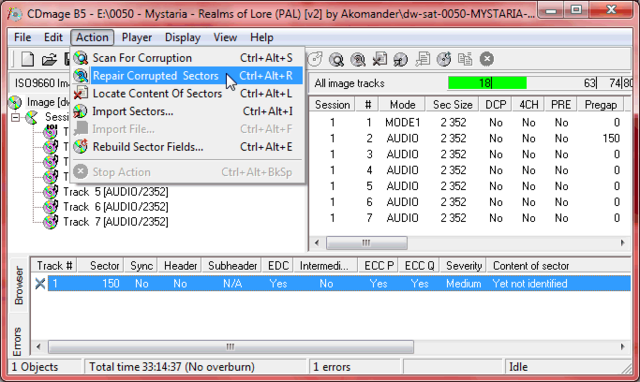Choose Scan For Corruption from Action menu
Image resolution: width=640 pixels, height=382 pixels.
click(187, 58)
